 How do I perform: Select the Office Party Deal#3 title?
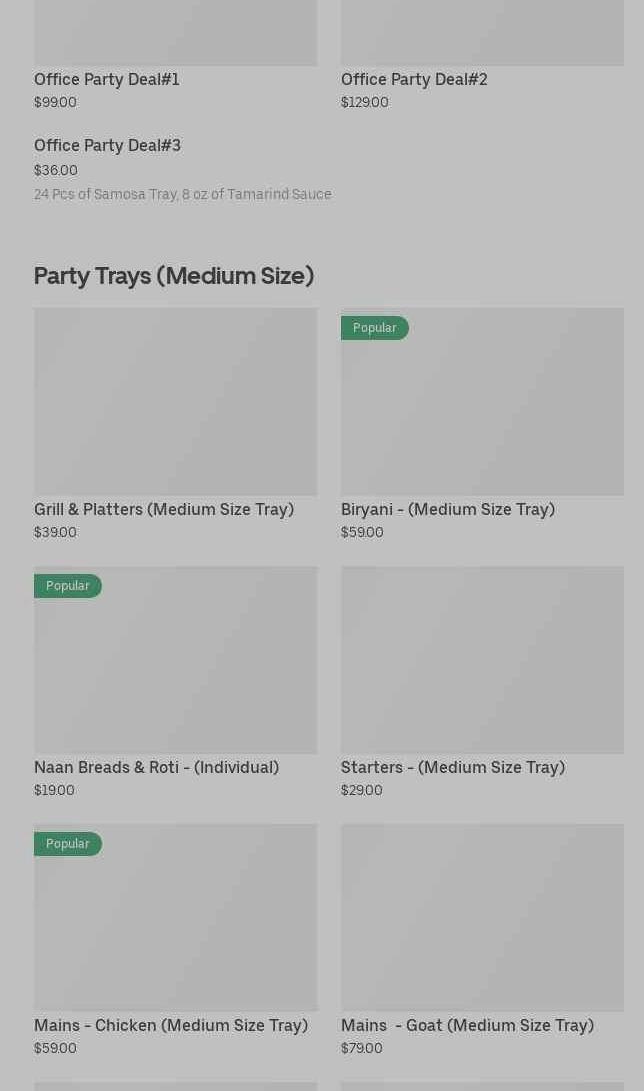pyautogui.click(x=107, y=145)
